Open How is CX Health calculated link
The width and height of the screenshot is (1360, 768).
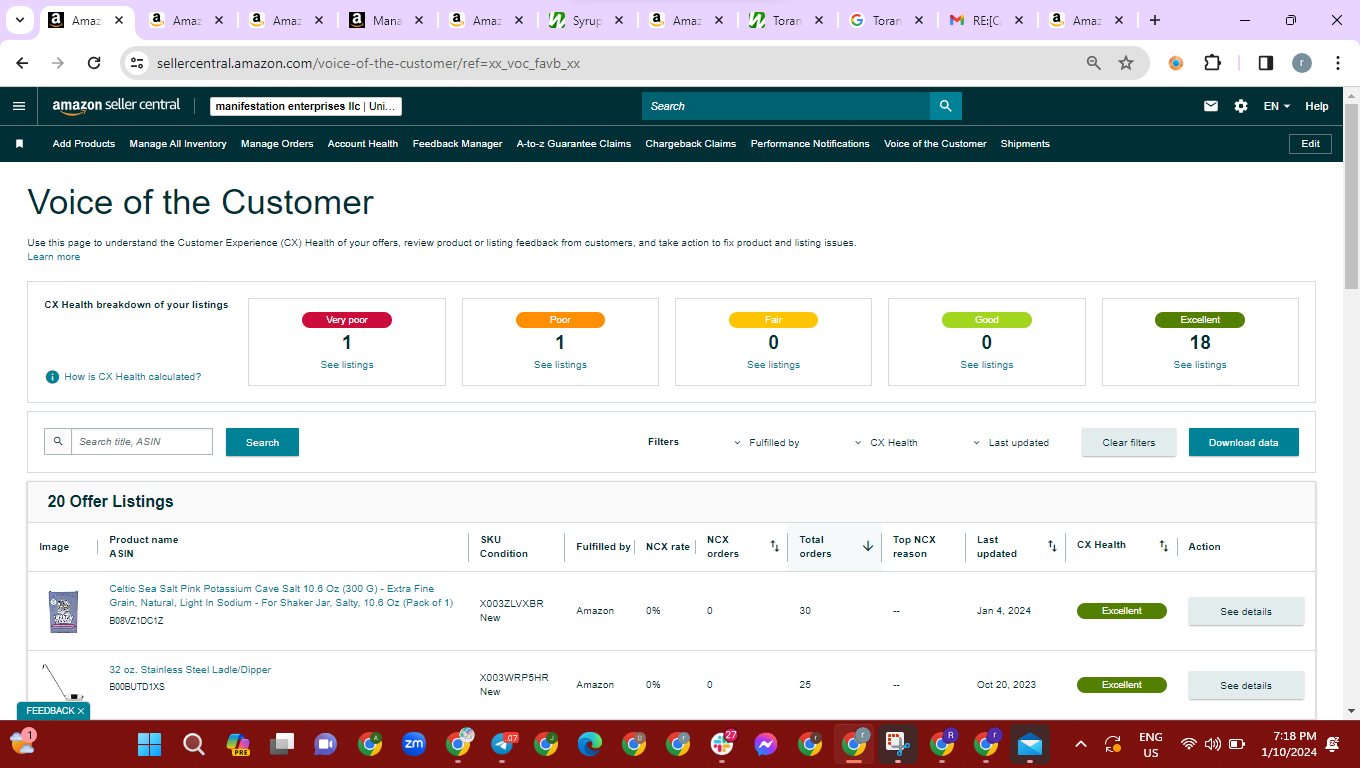tap(133, 377)
